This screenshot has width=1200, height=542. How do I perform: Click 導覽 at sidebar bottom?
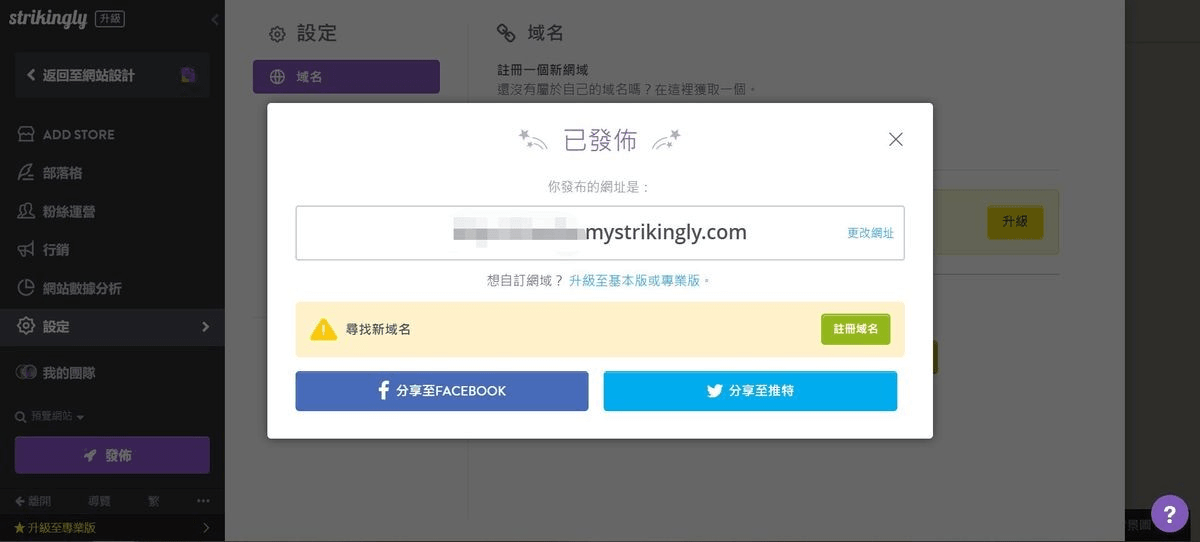pos(99,501)
